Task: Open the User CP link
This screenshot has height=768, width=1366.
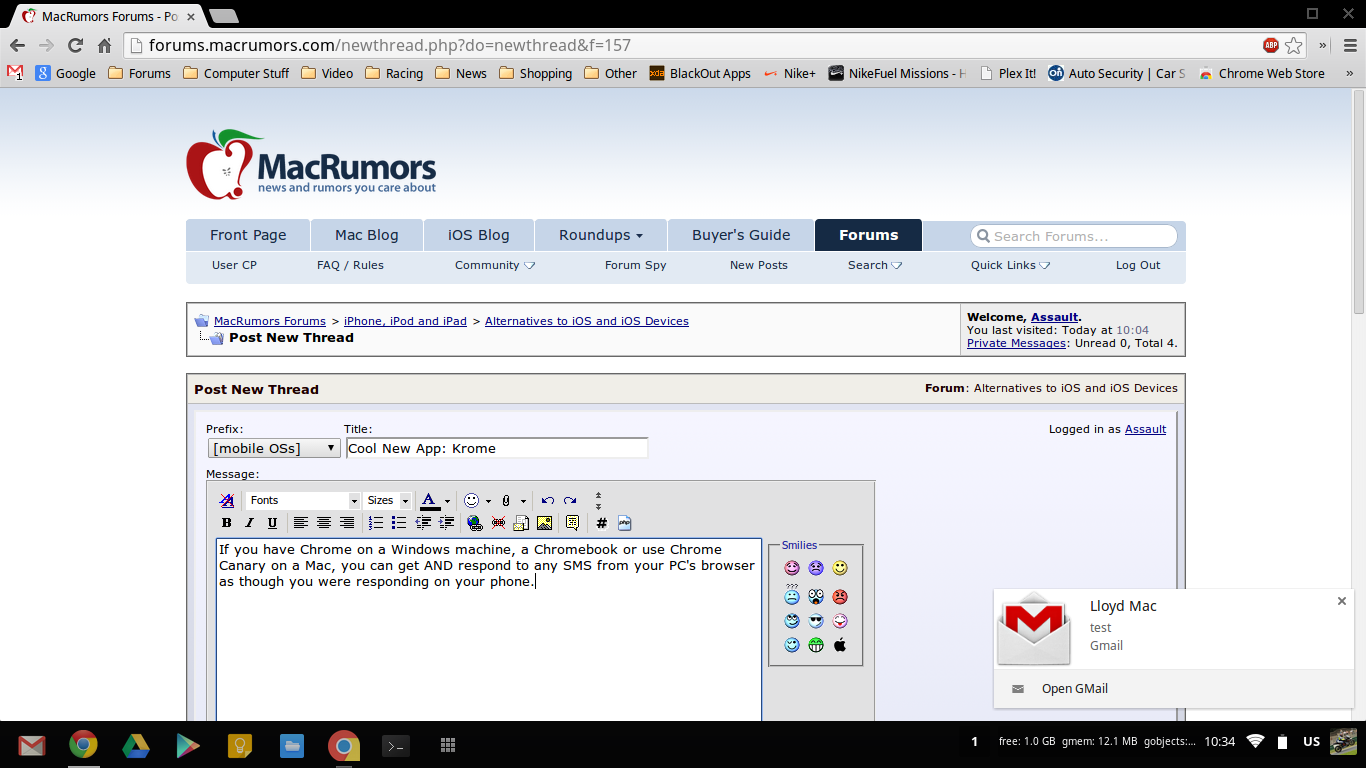Action: coord(234,265)
